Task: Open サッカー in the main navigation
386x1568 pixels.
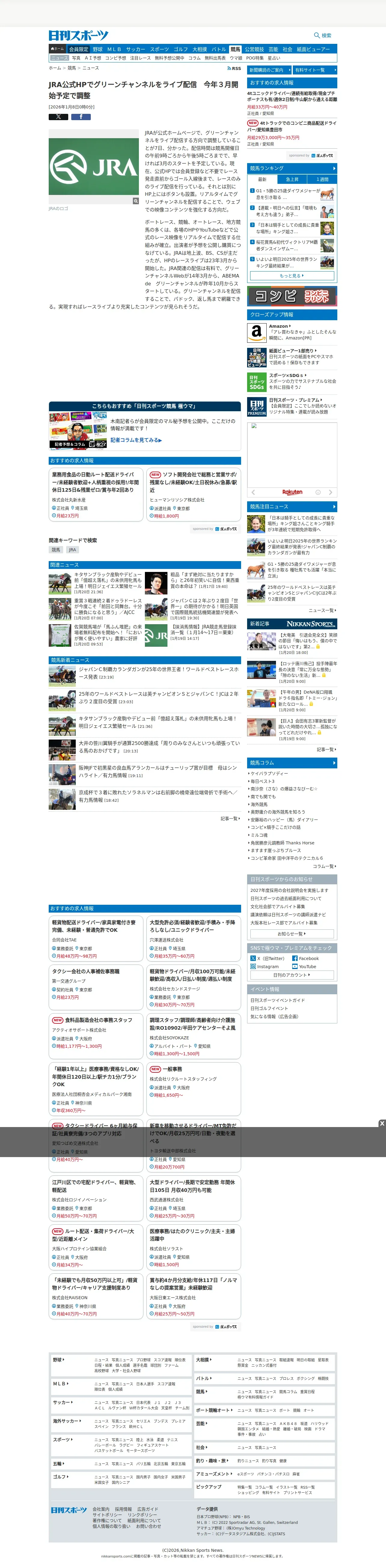Action: point(136,49)
